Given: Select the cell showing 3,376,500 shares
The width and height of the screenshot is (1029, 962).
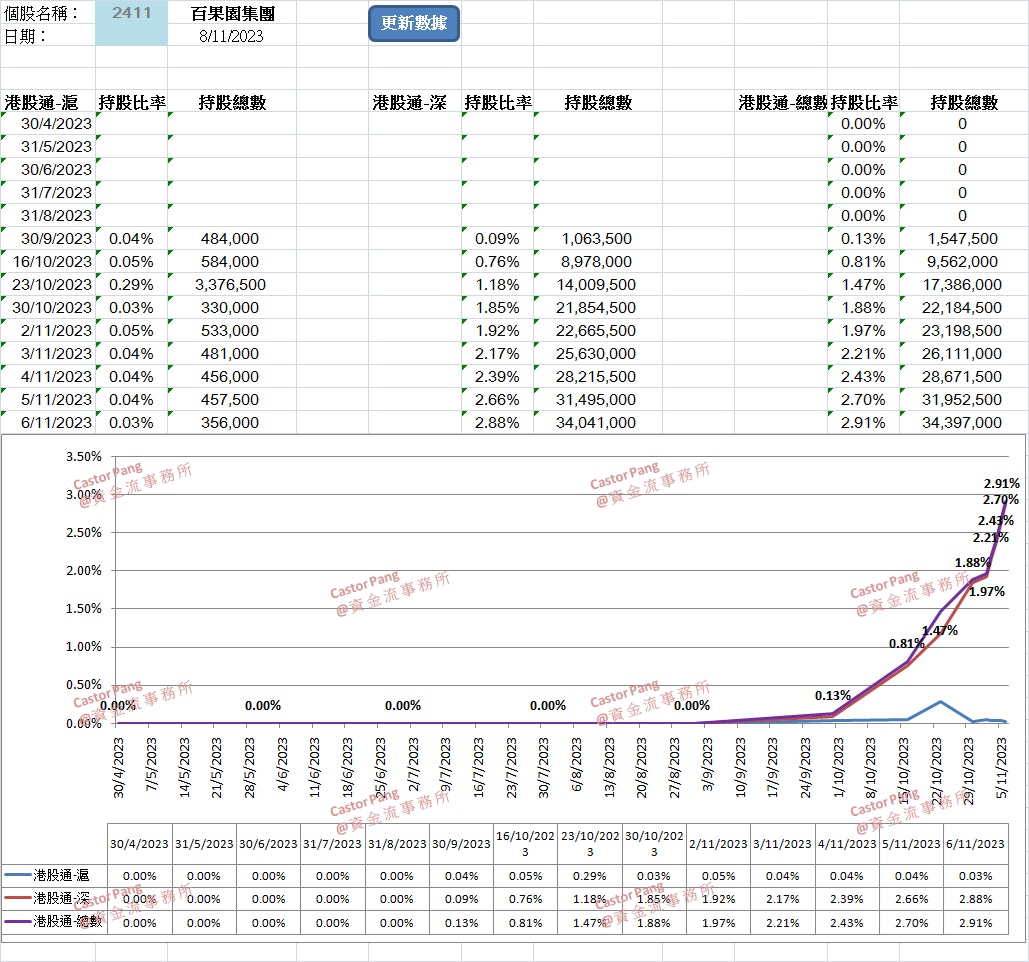Looking at the screenshot, I should click(232, 285).
